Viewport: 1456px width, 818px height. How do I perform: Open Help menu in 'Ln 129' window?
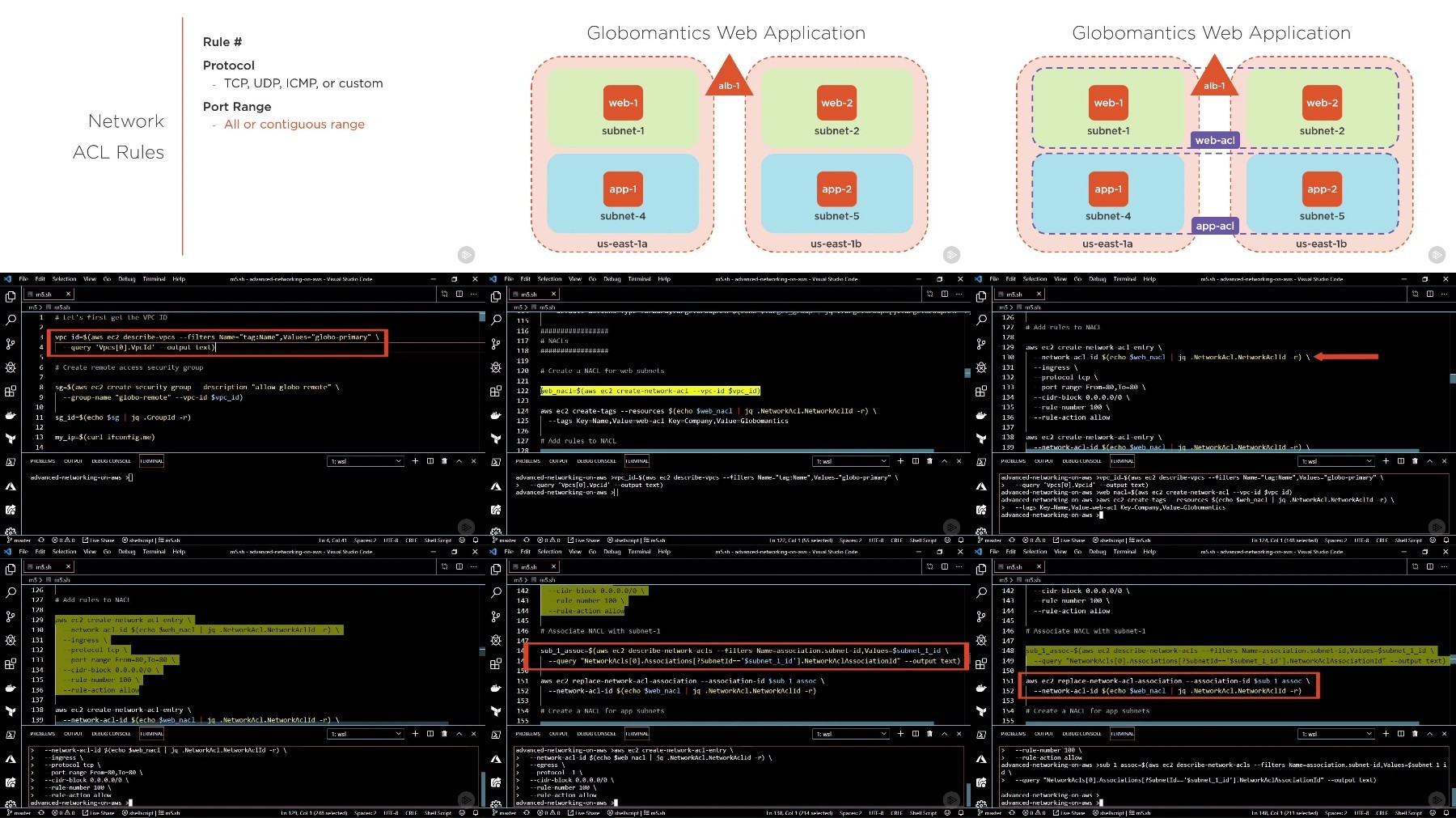coord(179,551)
